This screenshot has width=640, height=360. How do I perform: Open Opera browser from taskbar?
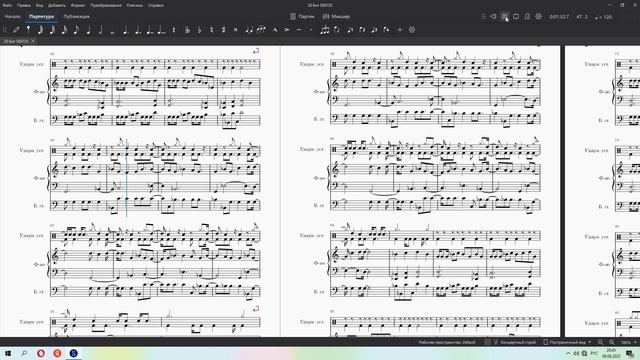point(41,353)
